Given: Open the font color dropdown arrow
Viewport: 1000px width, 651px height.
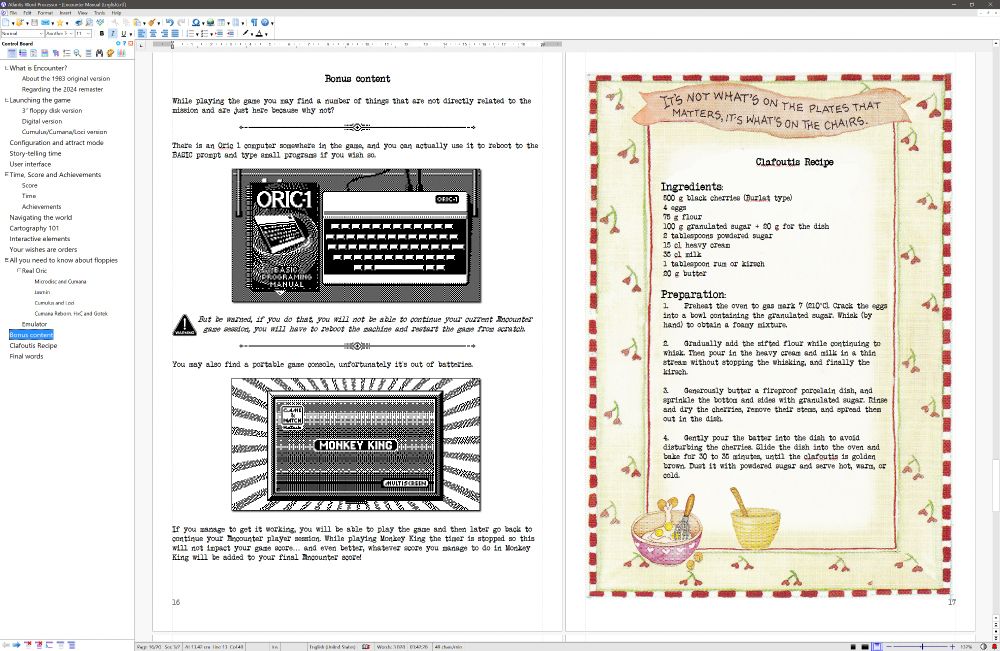Looking at the screenshot, I should coord(266,34).
